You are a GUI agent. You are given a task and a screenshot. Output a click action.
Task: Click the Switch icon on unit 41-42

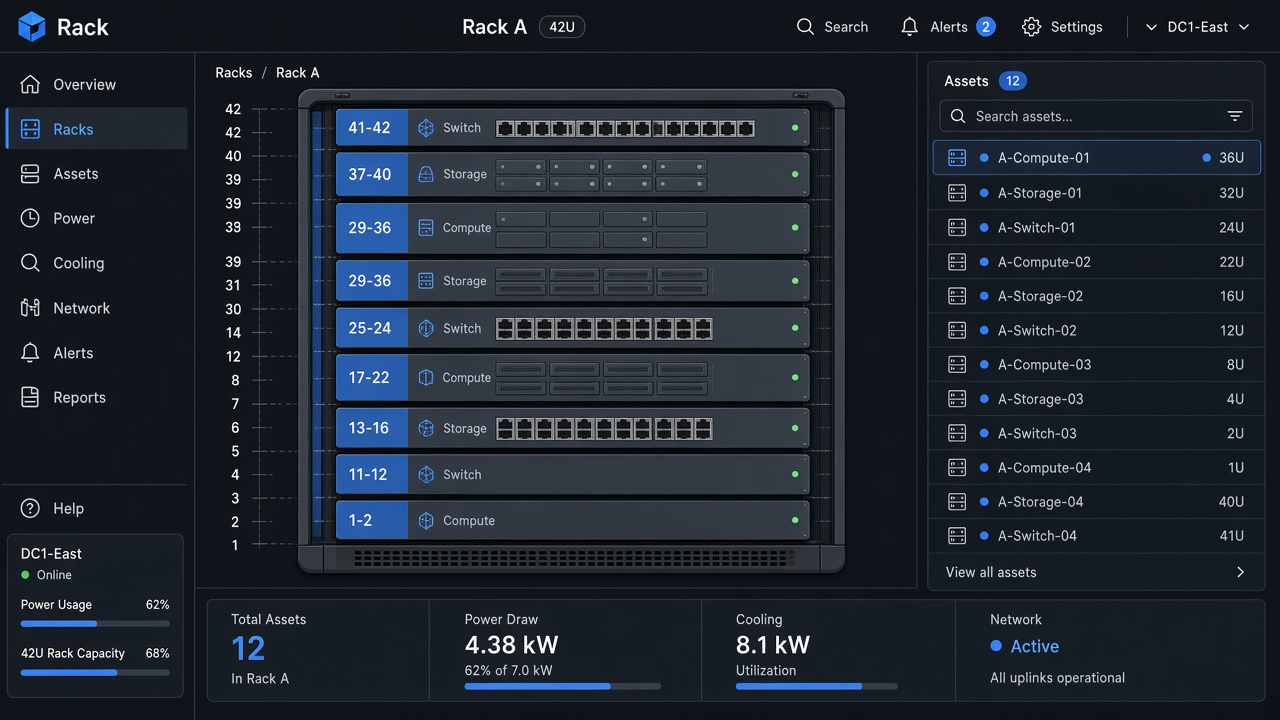click(x=426, y=128)
